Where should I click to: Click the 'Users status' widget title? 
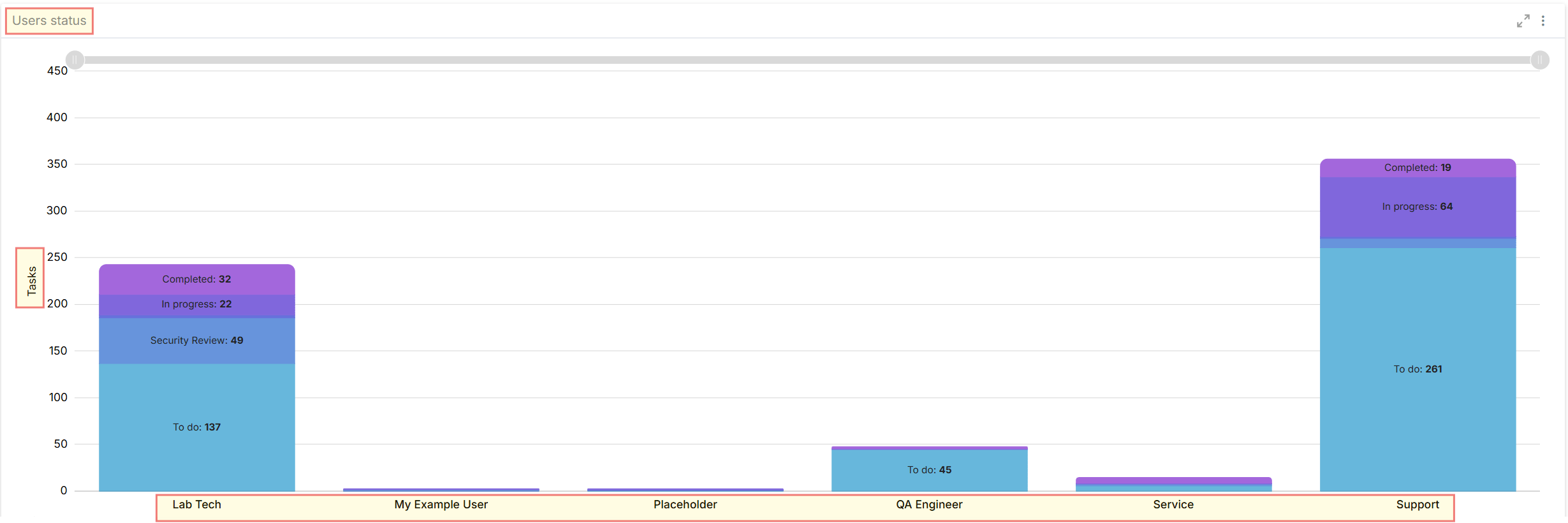pyautogui.click(x=49, y=21)
